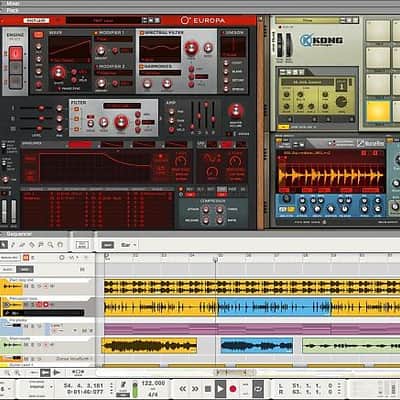
Task: Enable Europa Engine 2 button
Action: pyautogui.click(x=16, y=68)
